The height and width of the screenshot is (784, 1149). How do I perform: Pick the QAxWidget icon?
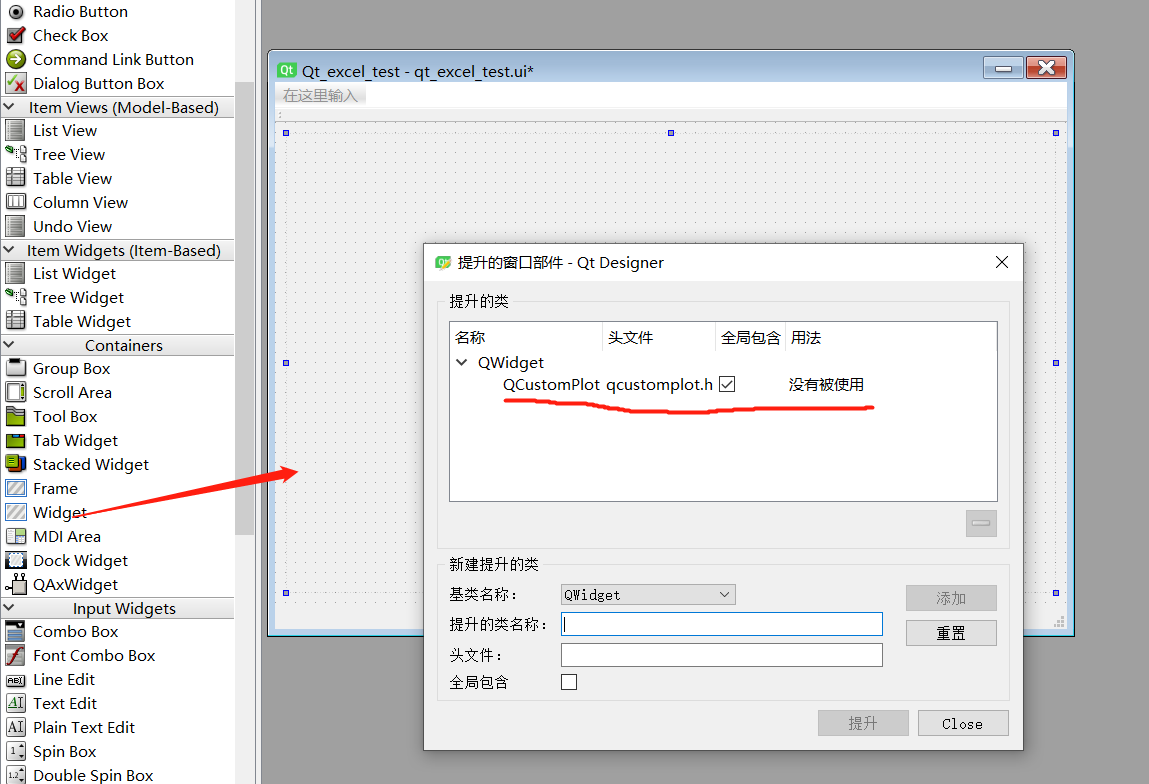pos(15,584)
